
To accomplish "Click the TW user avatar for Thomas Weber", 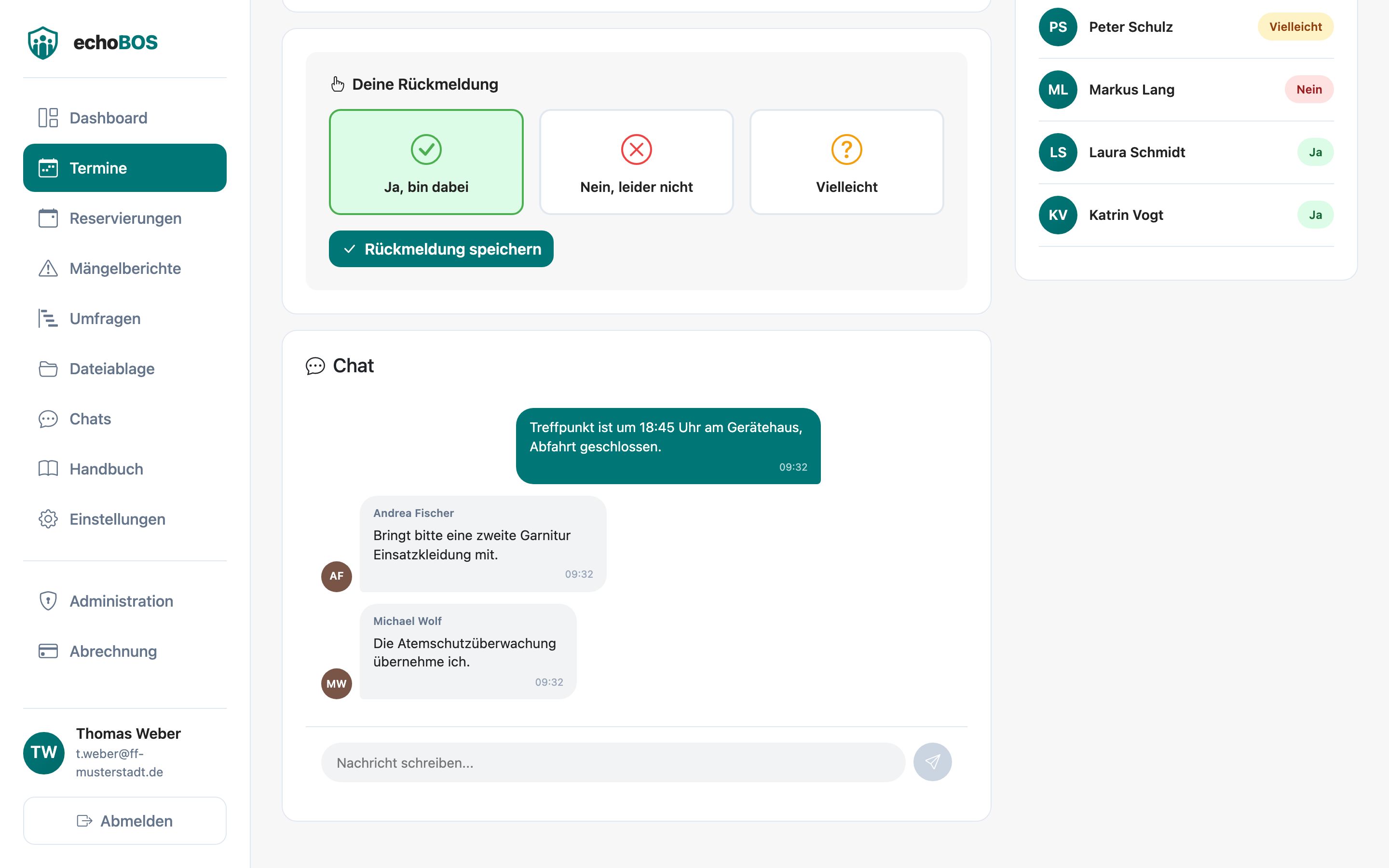I will 43,753.
